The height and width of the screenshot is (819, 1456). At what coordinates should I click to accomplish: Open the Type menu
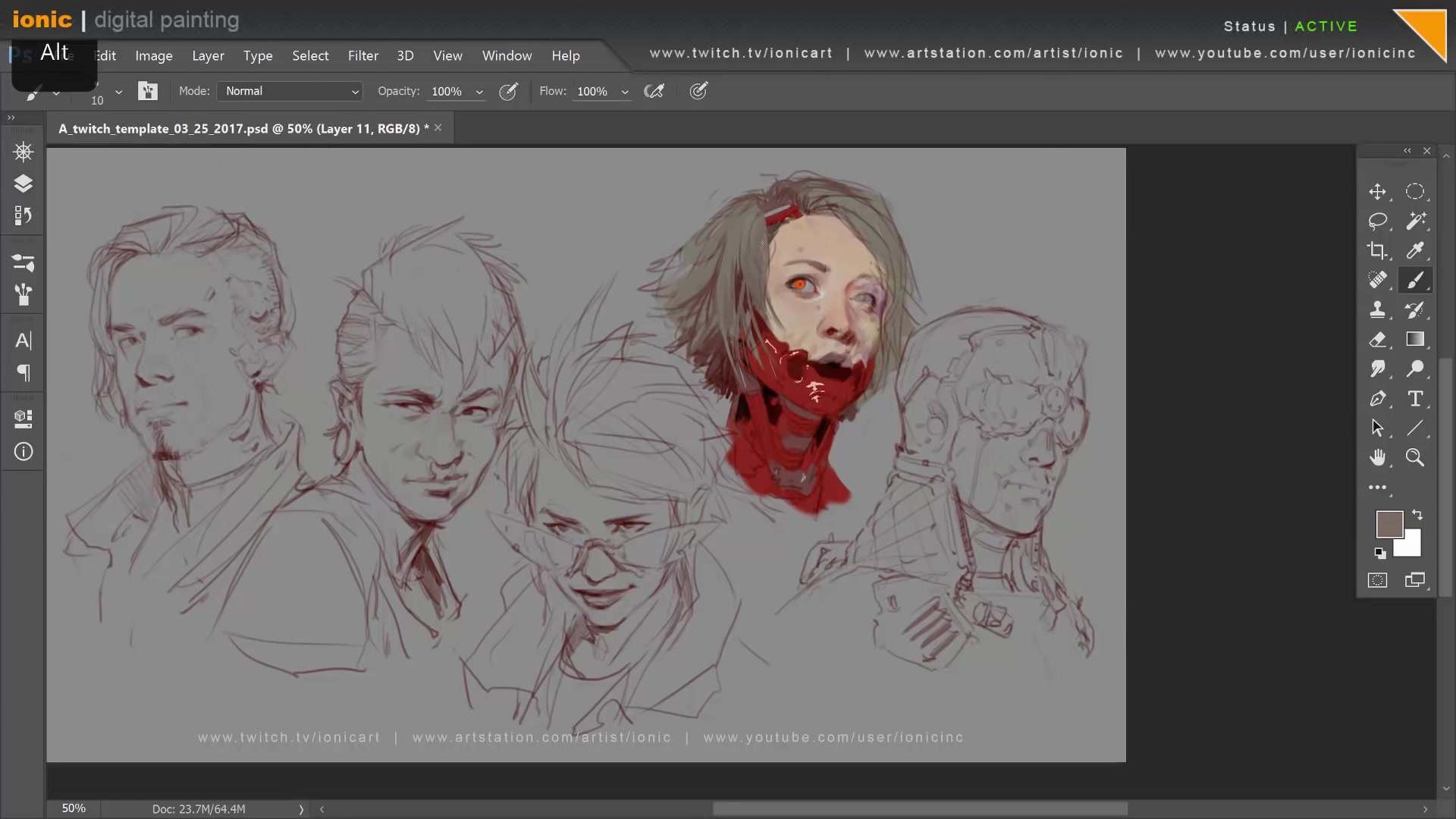(258, 55)
